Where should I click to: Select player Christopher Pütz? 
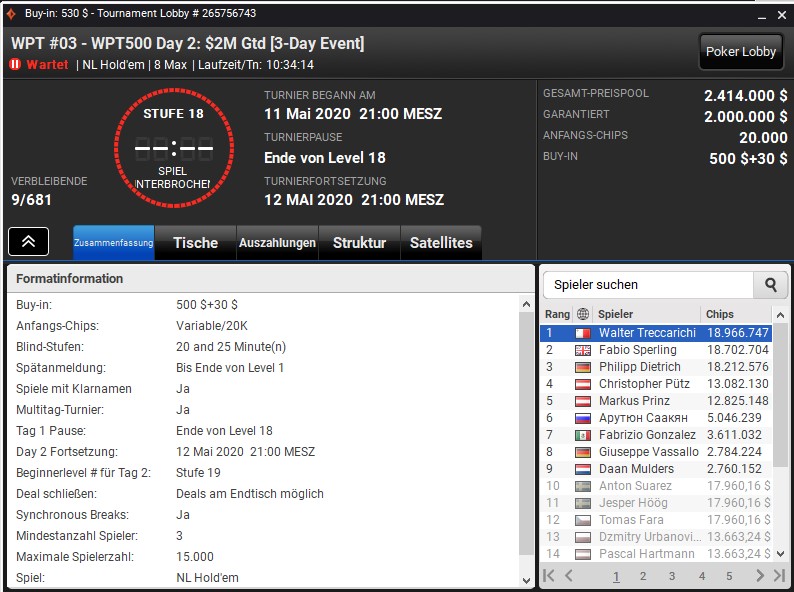pos(656,384)
